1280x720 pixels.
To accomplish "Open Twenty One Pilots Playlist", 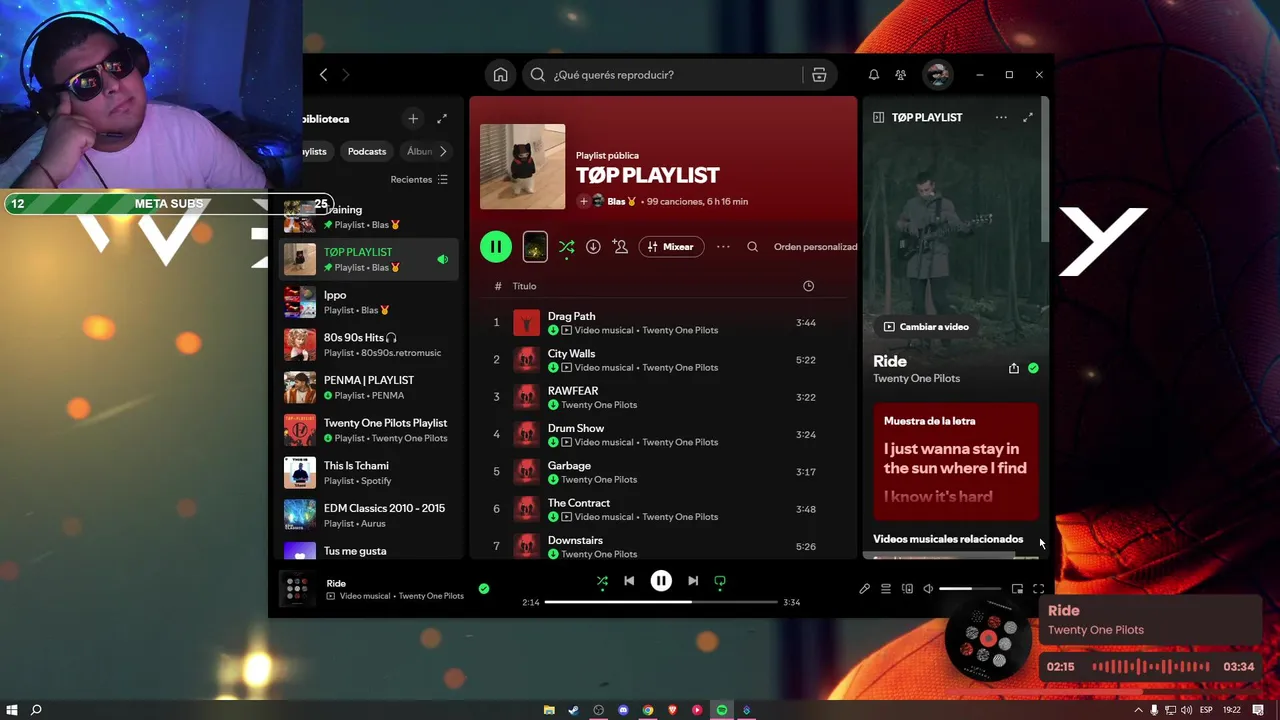I will (x=369, y=430).
